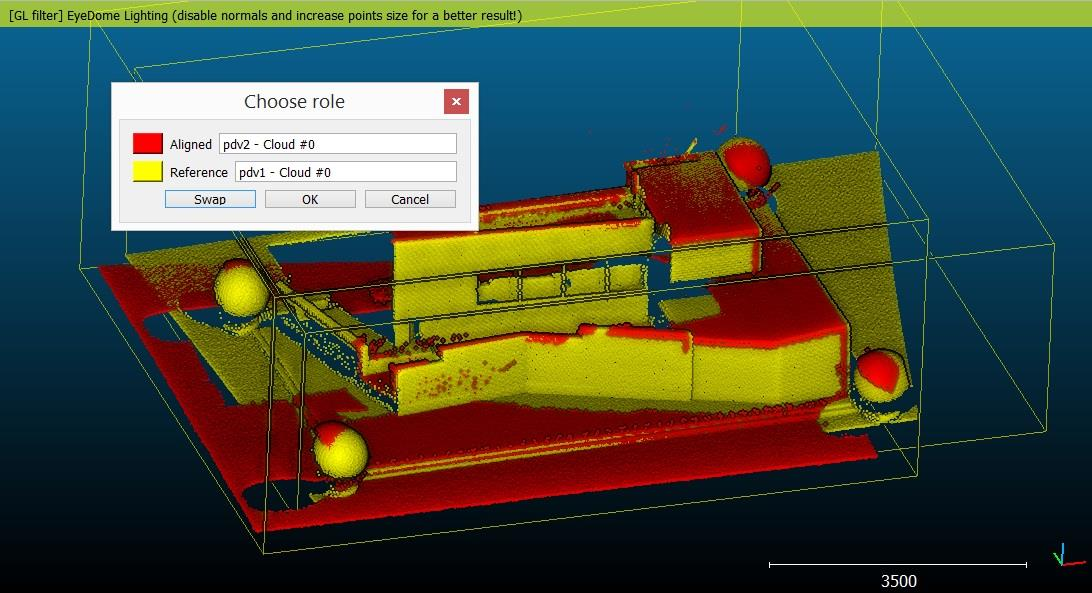The image size is (1092, 593).
Task: Click the red Aligned color swatch
Action: (148, 144)
